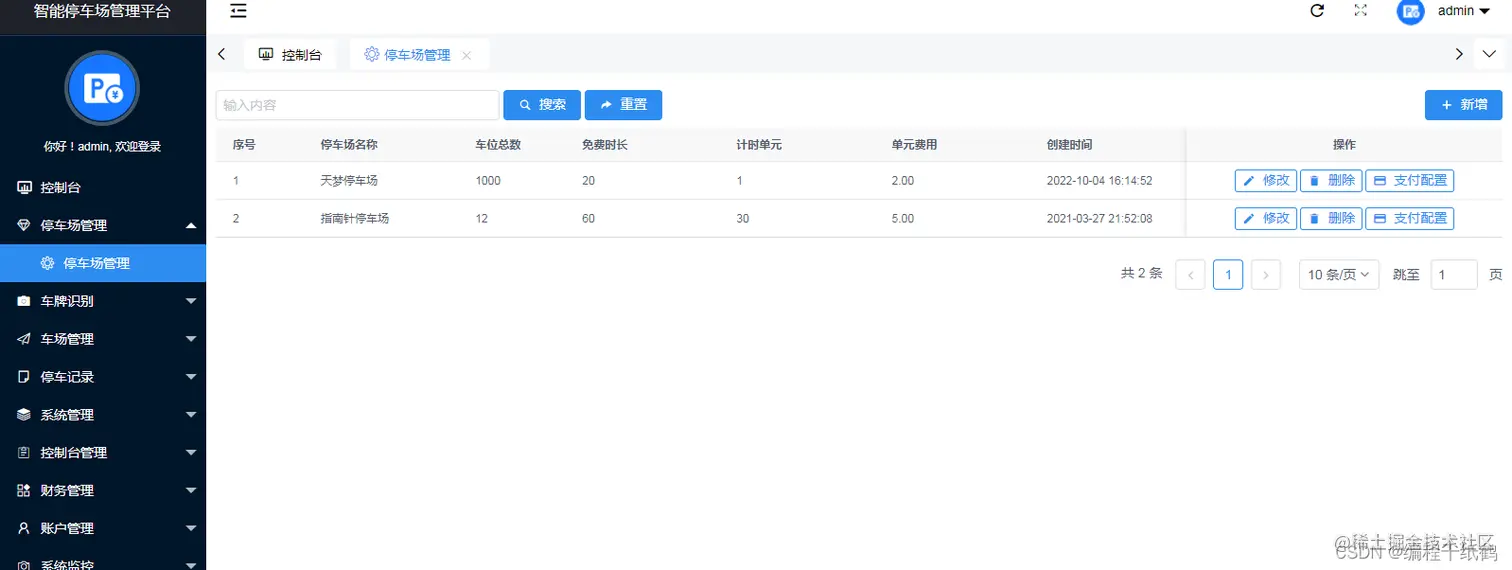The image size is (1512, 570).
Task: Expand the 账户管理 sidebar menu
Action: pos(103,529)
